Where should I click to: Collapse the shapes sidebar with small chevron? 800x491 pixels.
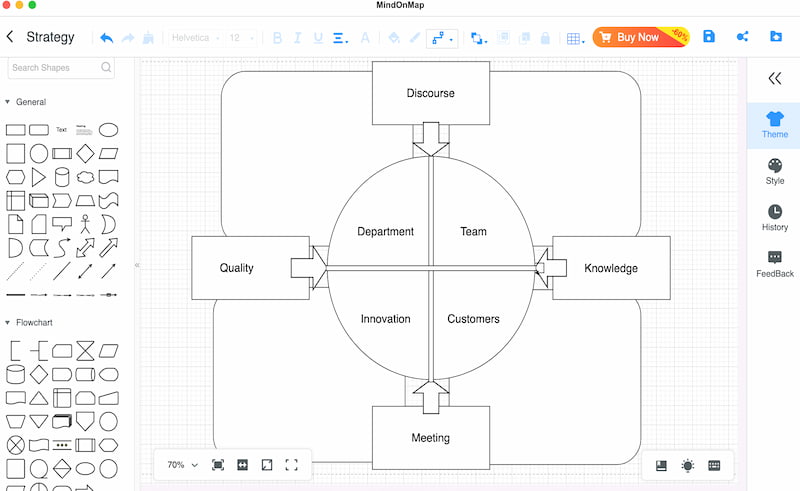pos(137,265)
